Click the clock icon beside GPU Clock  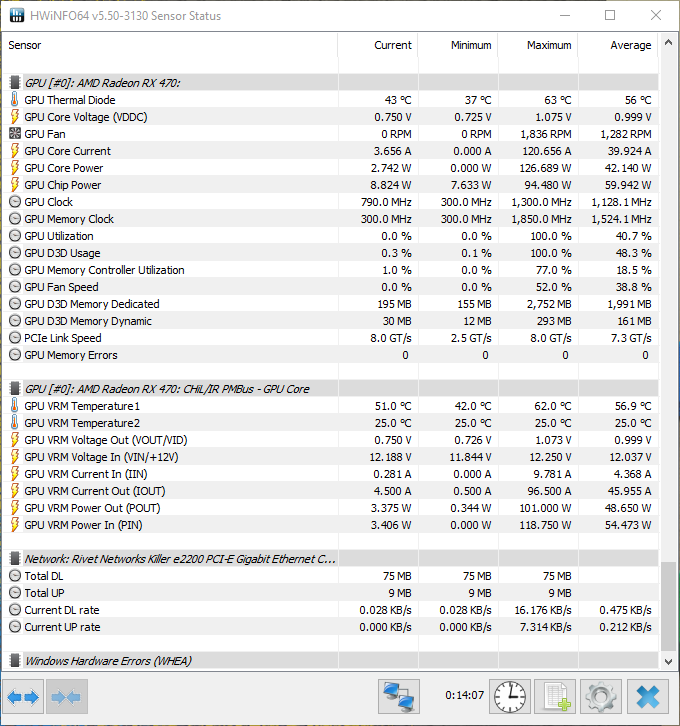pyautogui.click(x=15, y=202)
